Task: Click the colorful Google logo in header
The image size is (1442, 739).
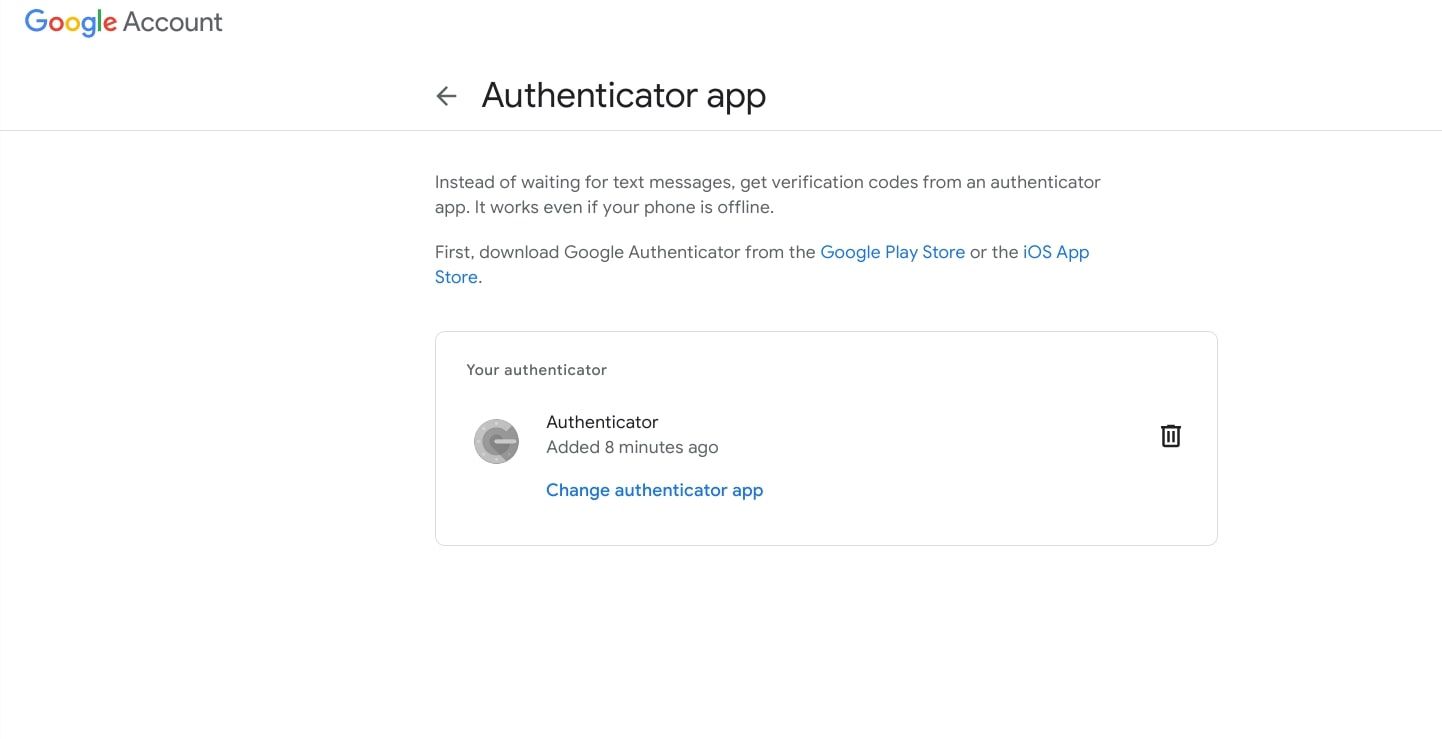Action: click(x=71, y=23)
